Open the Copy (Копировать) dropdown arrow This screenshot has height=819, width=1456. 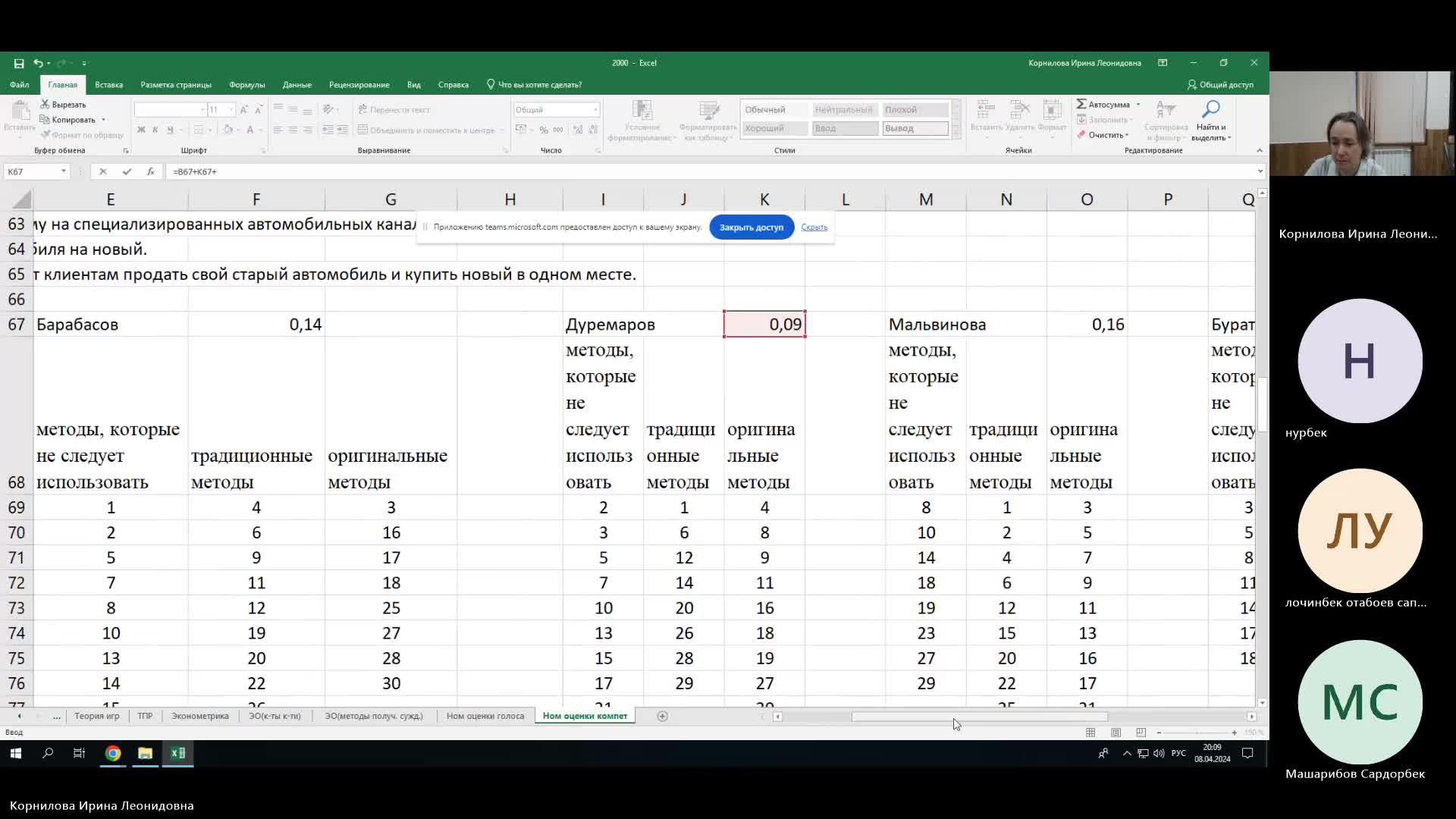[103, 120]
